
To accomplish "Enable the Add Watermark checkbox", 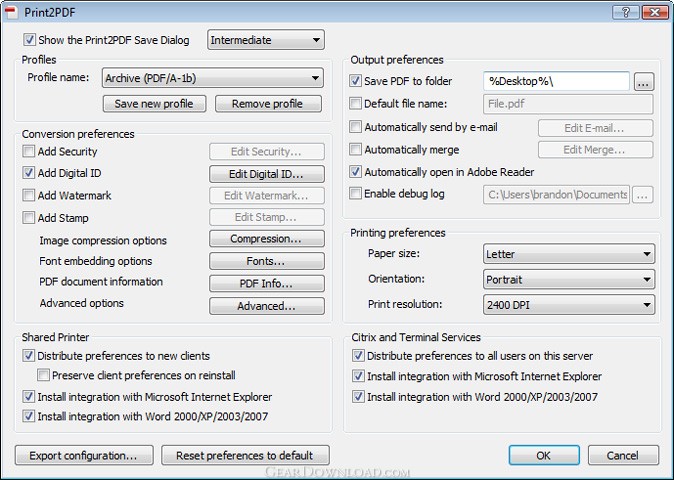I will 29,195.
